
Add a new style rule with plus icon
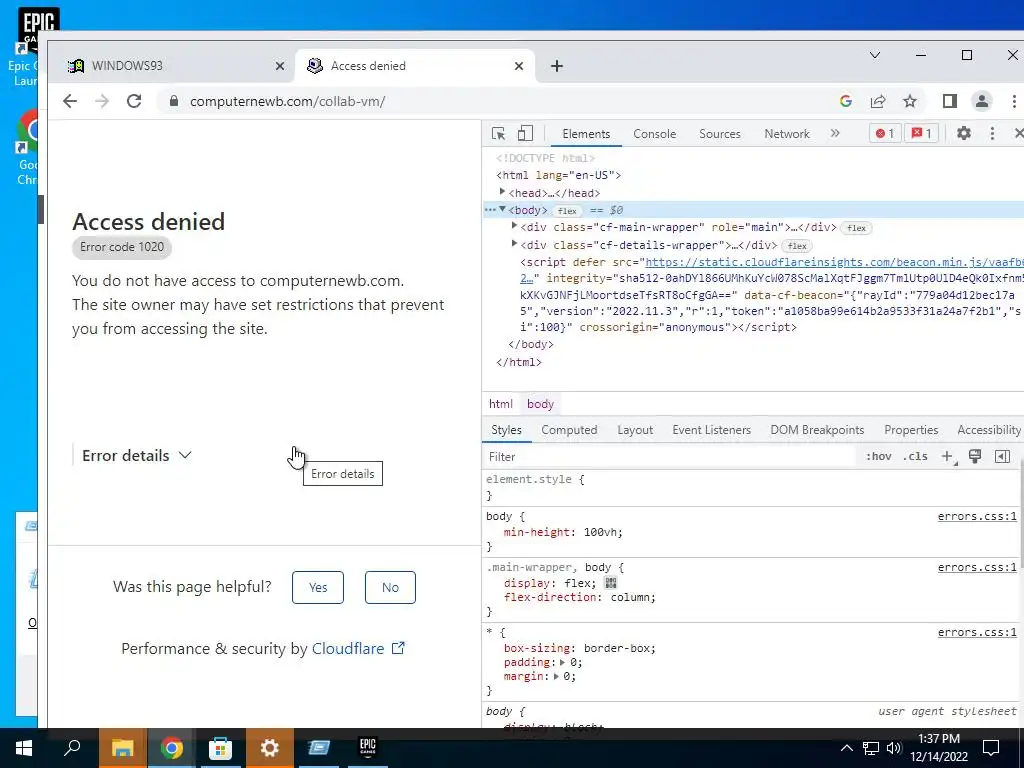click(x=948, y=456)
